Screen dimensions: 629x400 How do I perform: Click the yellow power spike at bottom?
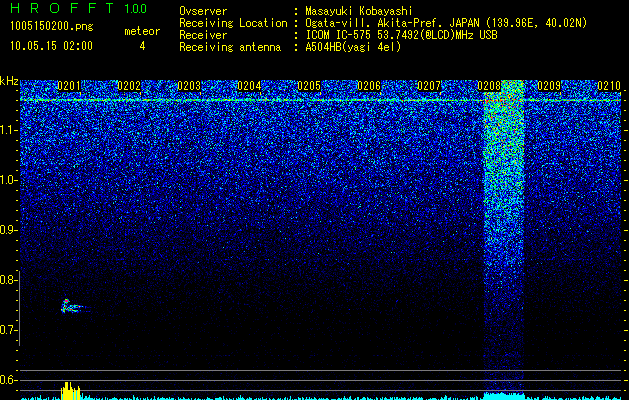tap(71, 391)
